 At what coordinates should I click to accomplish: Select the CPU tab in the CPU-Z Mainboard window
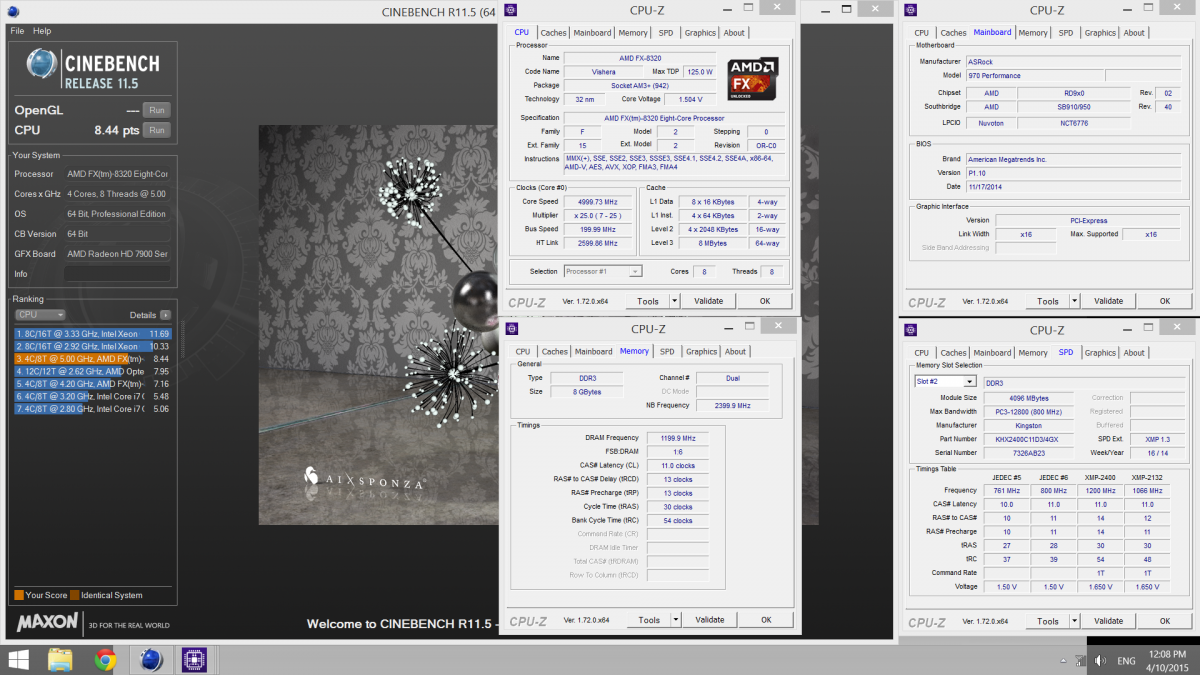(x=921, y=33)
